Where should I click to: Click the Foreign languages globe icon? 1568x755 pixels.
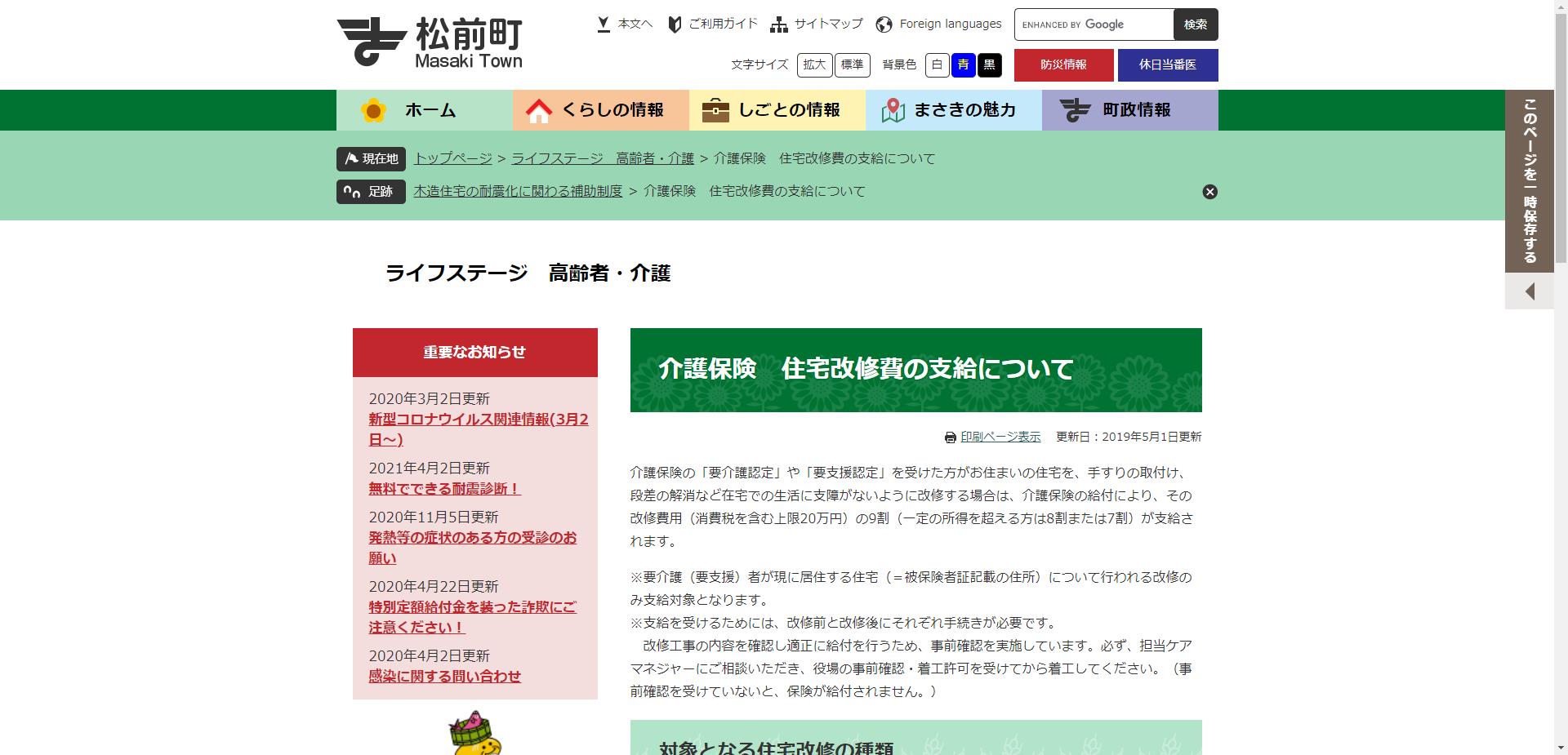(883, 24)
